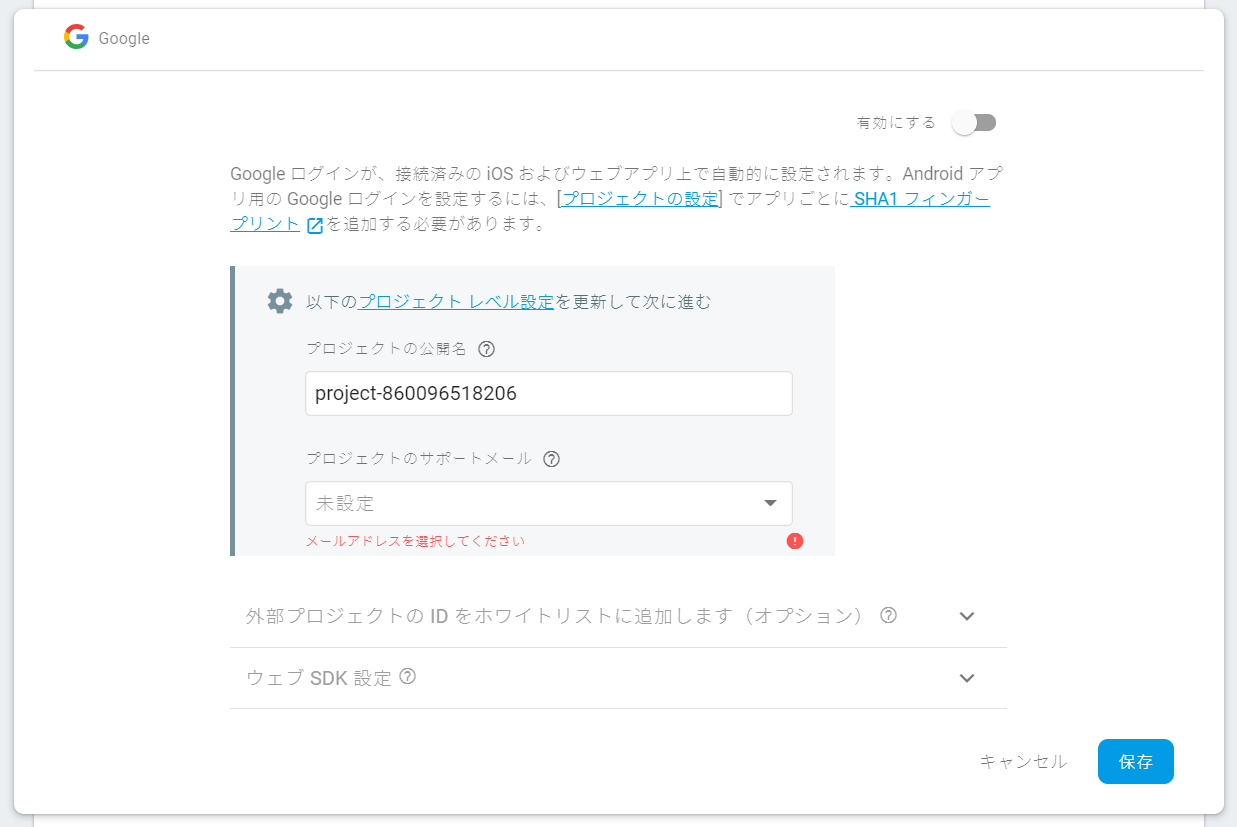1237x827 pixels.
Task: Click the 保存 button
Action: pyautogui.click(x=1135, y=761)
